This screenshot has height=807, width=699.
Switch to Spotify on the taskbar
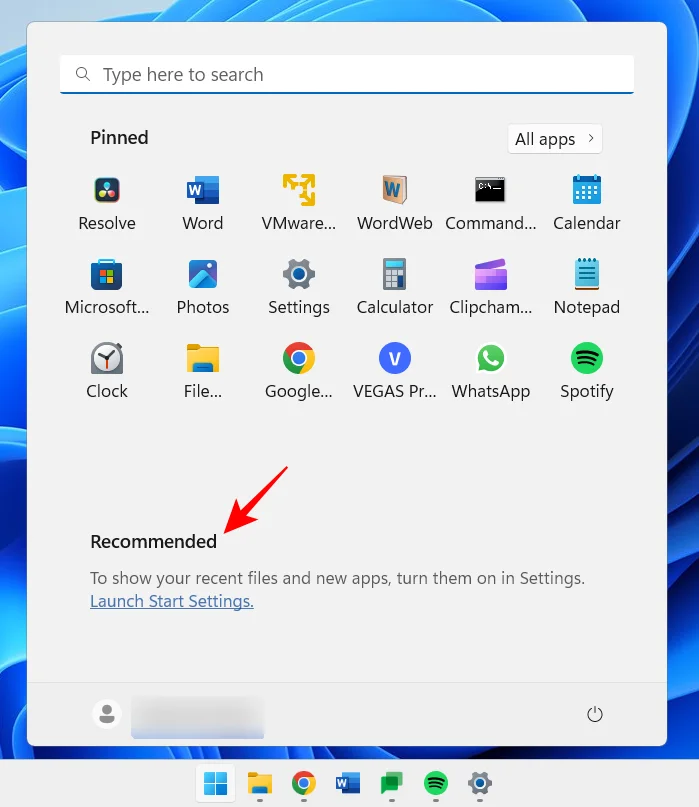click(x=436, y=783)
